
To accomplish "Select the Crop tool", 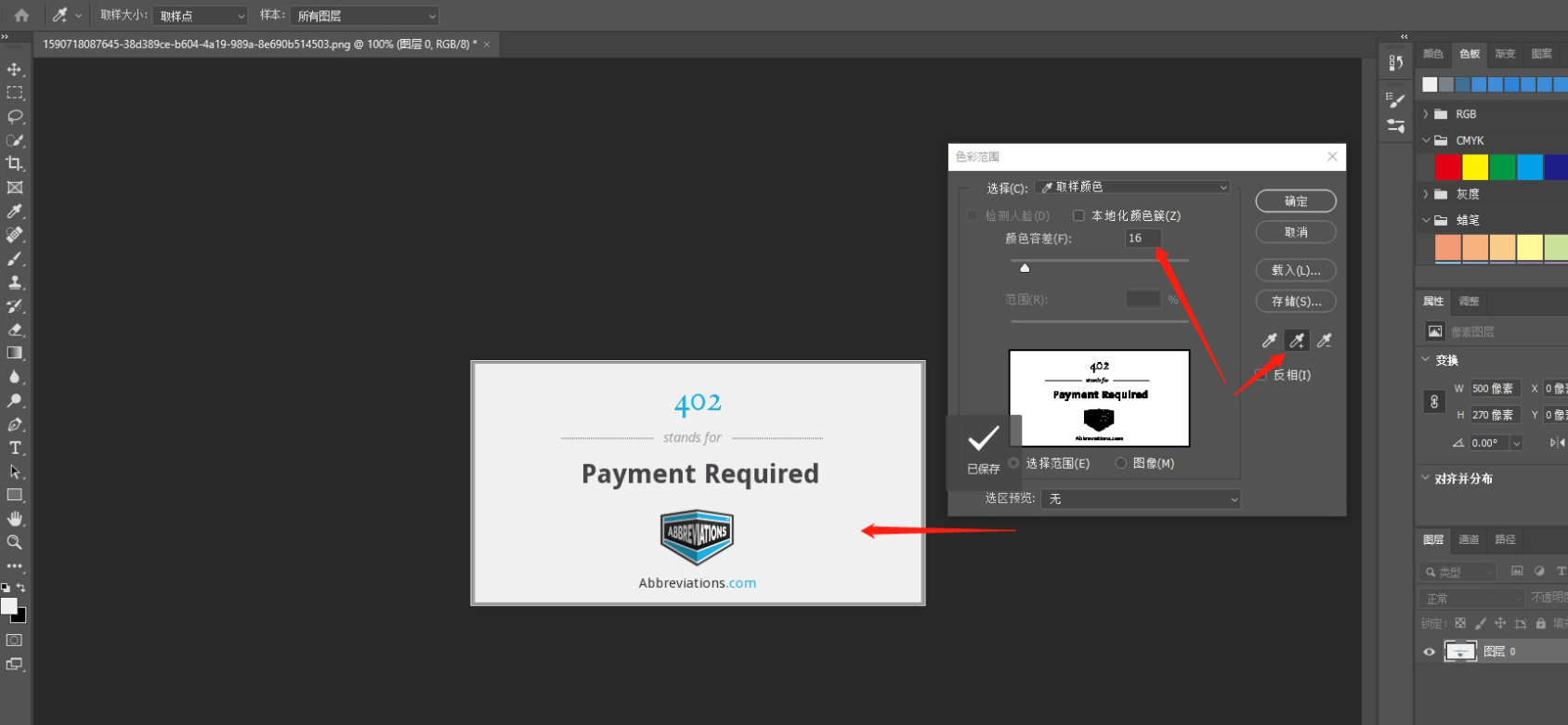I will [15, 163].
